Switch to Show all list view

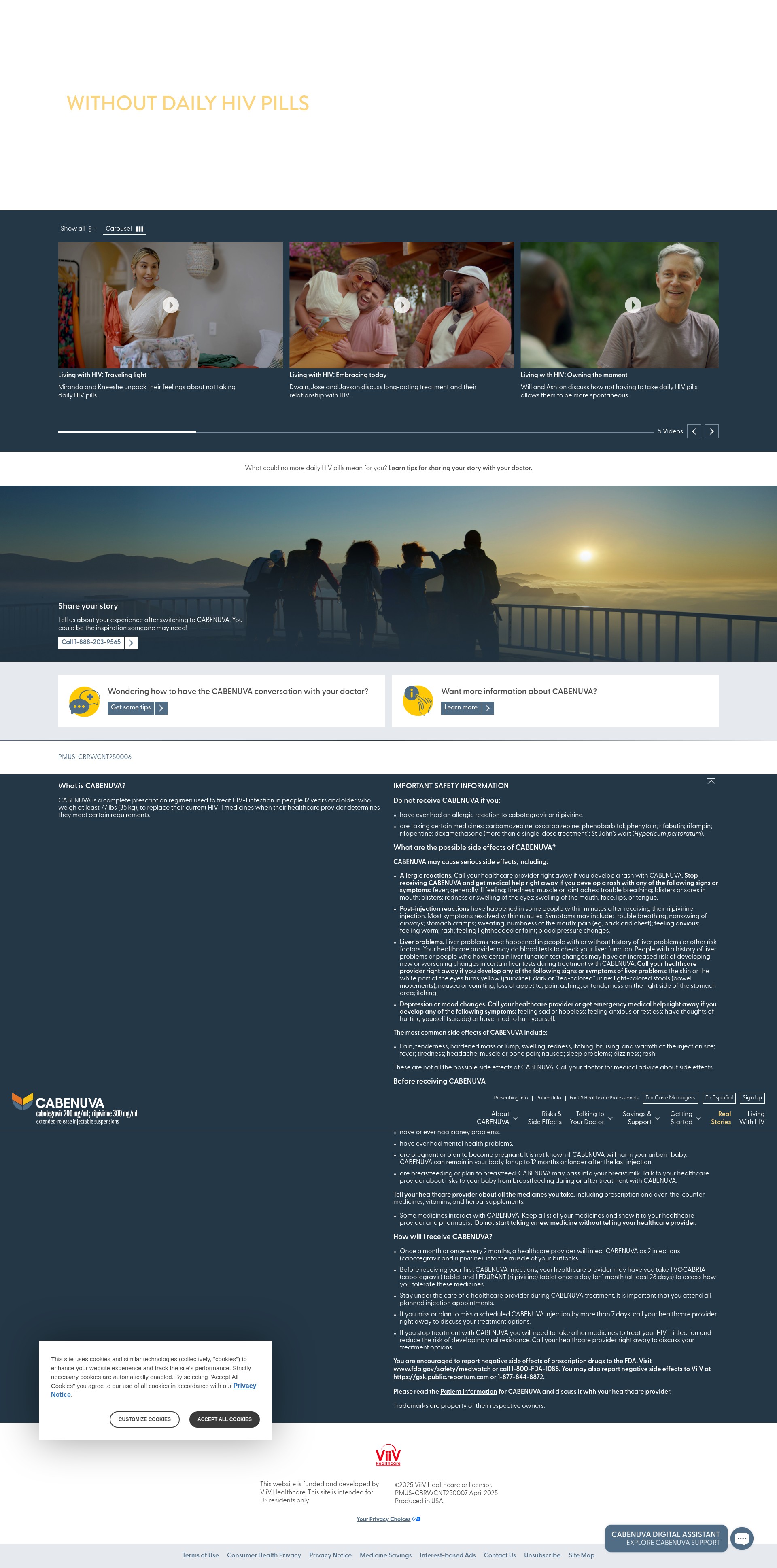point(79,229)
